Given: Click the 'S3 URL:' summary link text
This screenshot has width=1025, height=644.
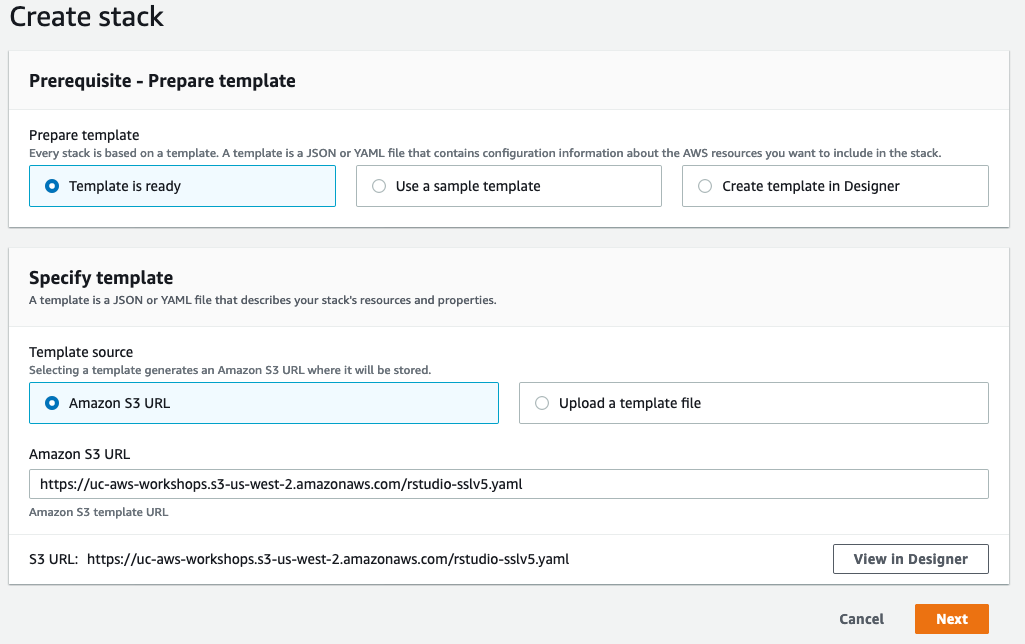Looking at the screenshot, I should pyautogui.click(x=328, y=560).
